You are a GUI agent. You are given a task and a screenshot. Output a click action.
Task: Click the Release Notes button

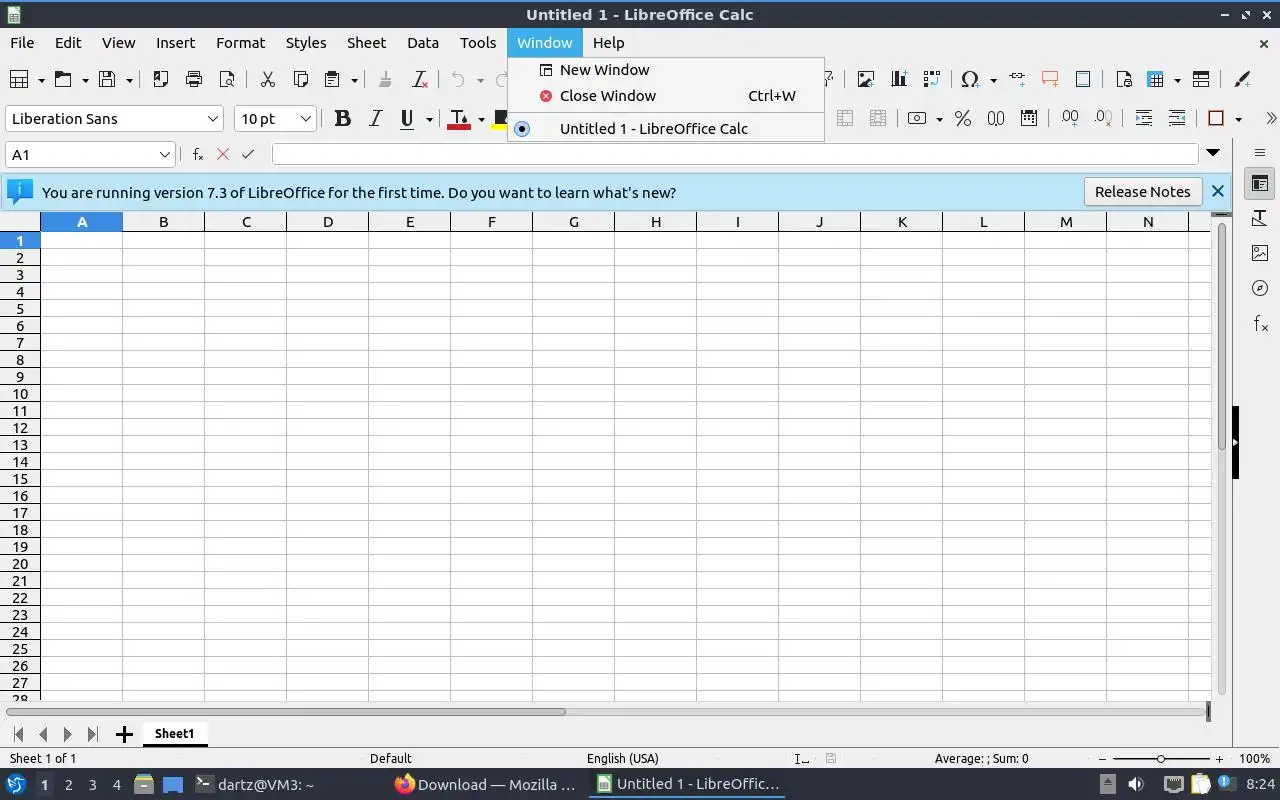pyautogui.click(x=1142, y=191)
